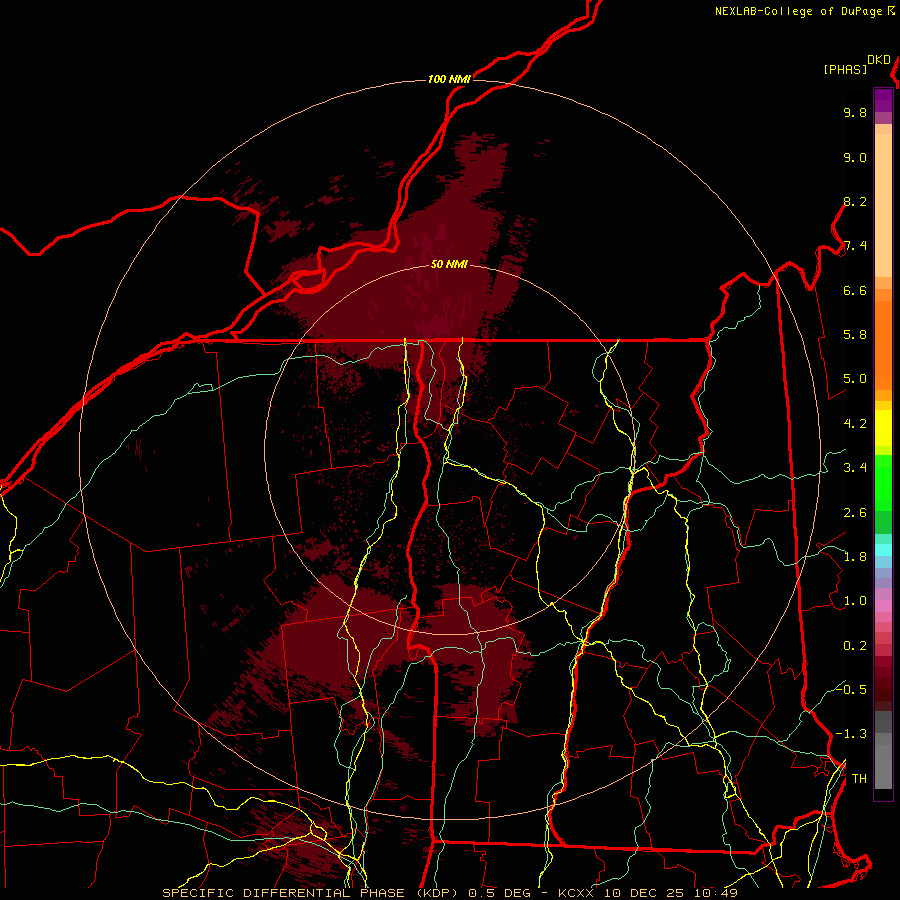Click the 4.2 value on the color scale
The width and height of the screenshot is (900, 900).
tap(855, 424)
